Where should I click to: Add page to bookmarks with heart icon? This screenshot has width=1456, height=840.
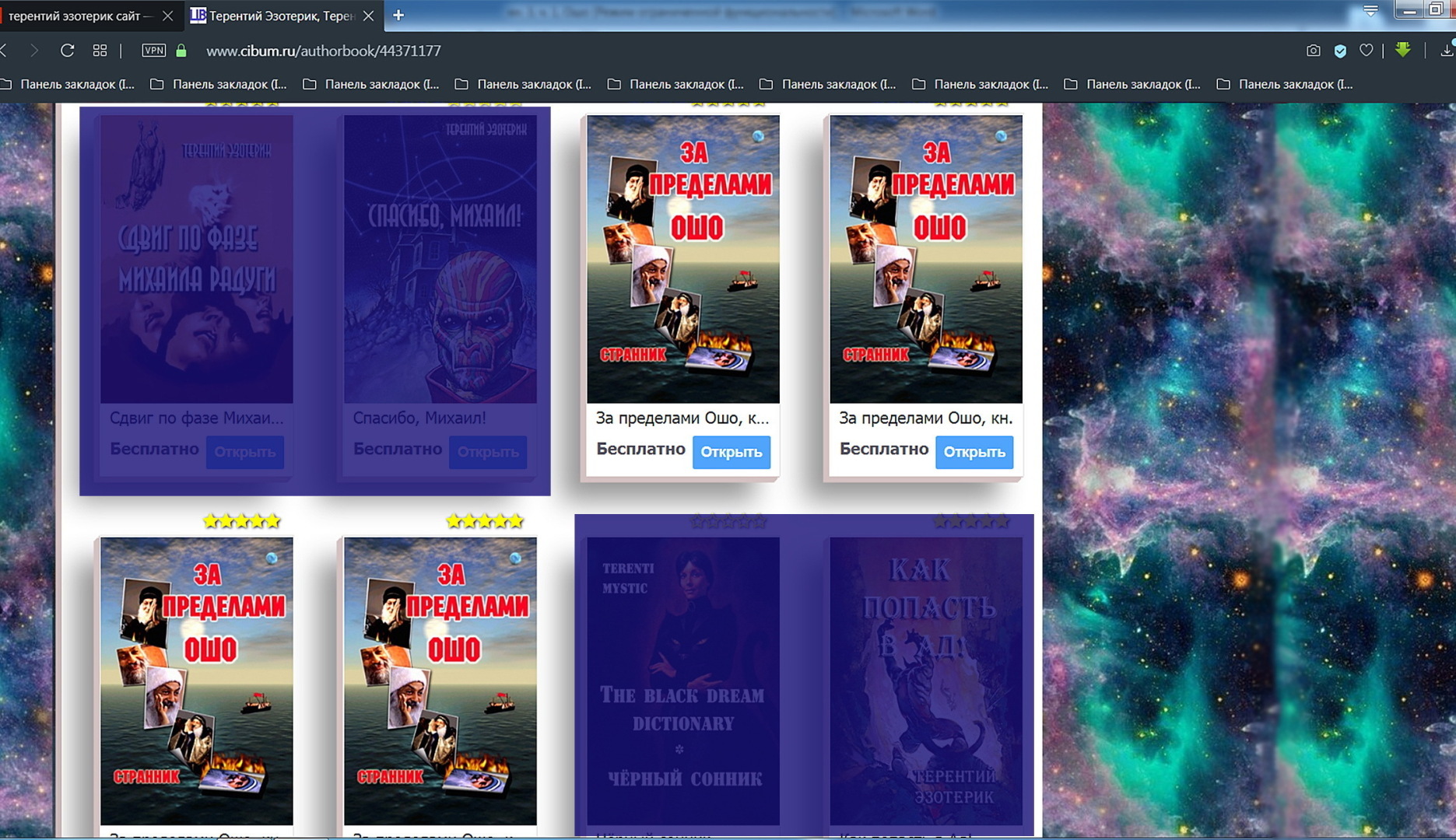(x=1366, y=51)
